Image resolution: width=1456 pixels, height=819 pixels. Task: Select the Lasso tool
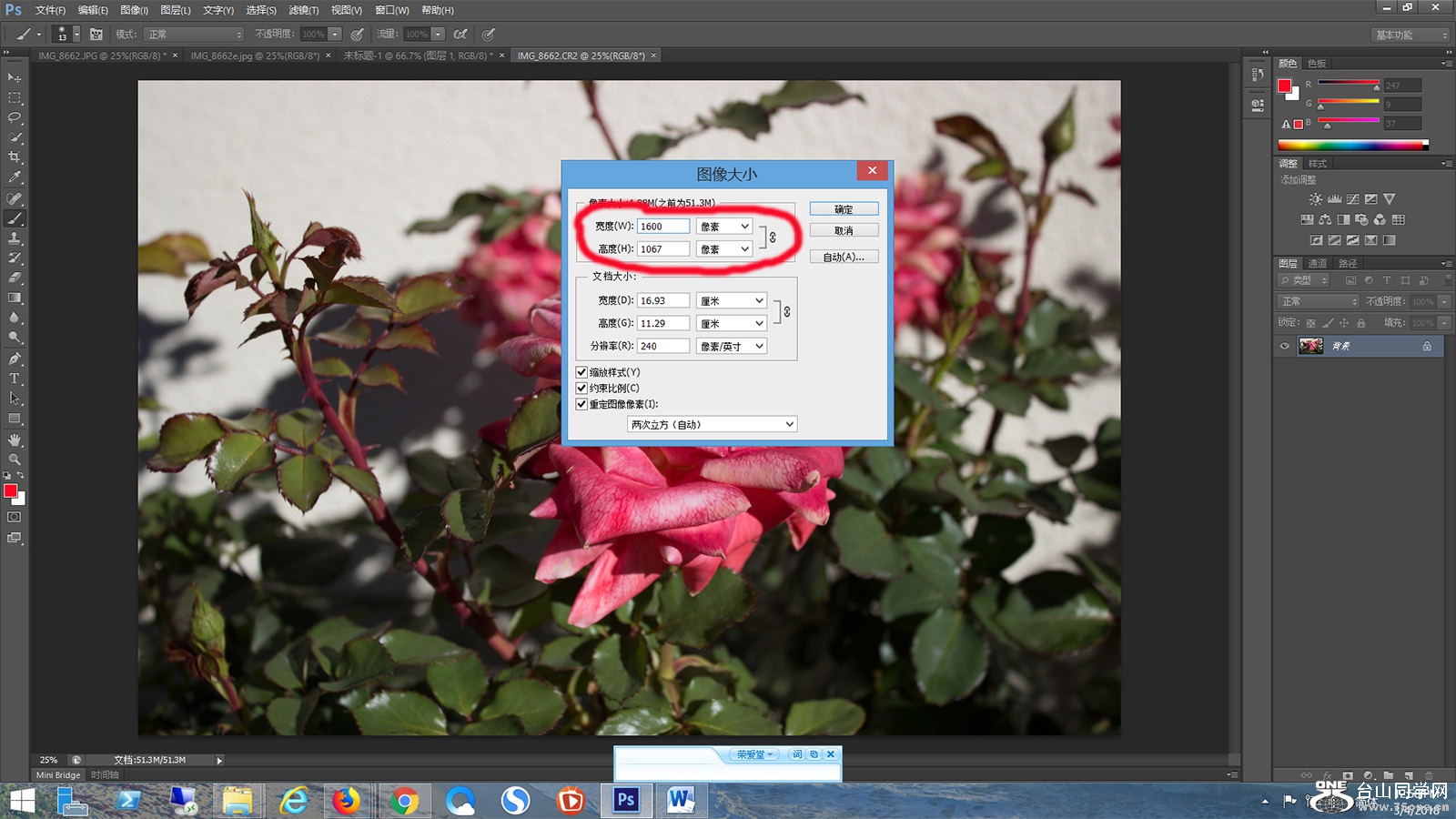[15, 117]
